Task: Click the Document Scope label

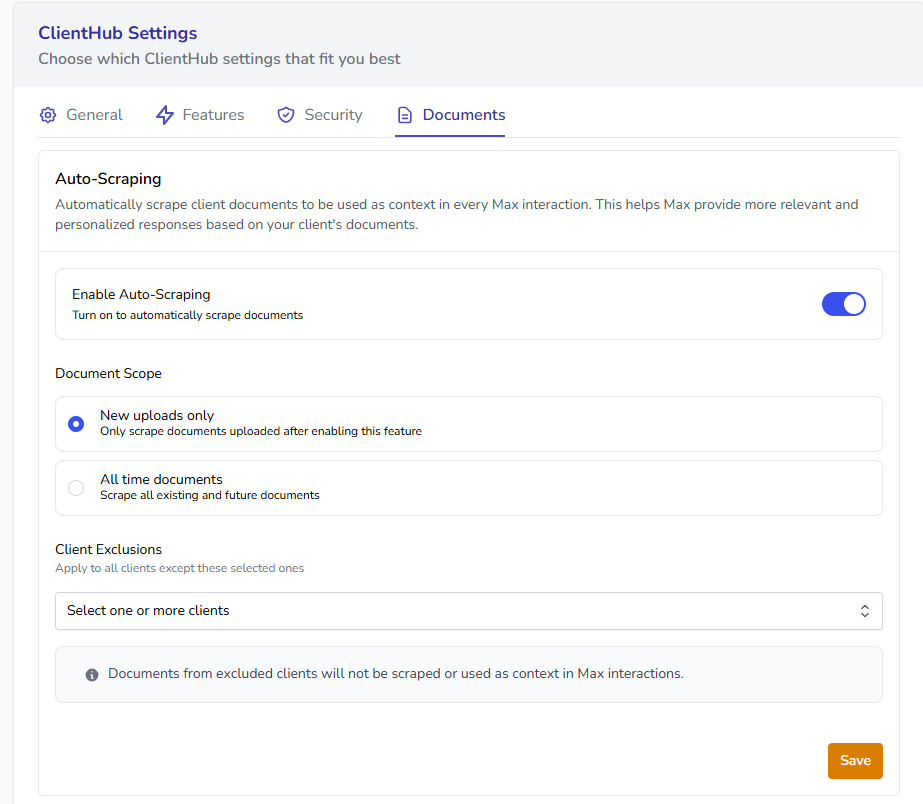Action: pos(108,373)
